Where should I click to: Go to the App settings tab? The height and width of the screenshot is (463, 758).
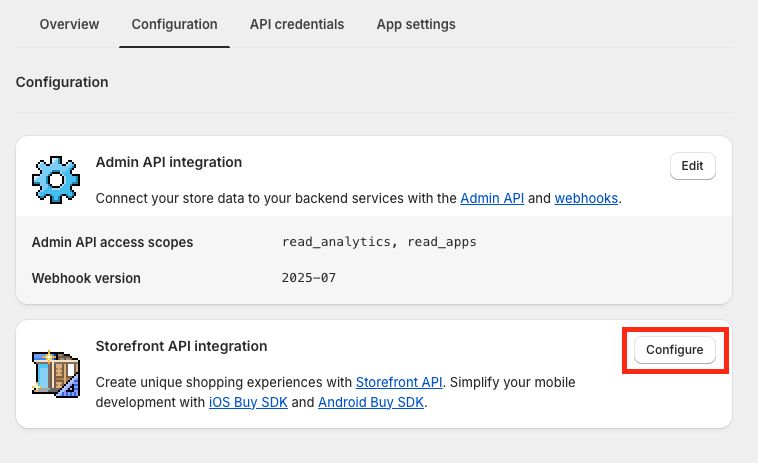point(416,24)
